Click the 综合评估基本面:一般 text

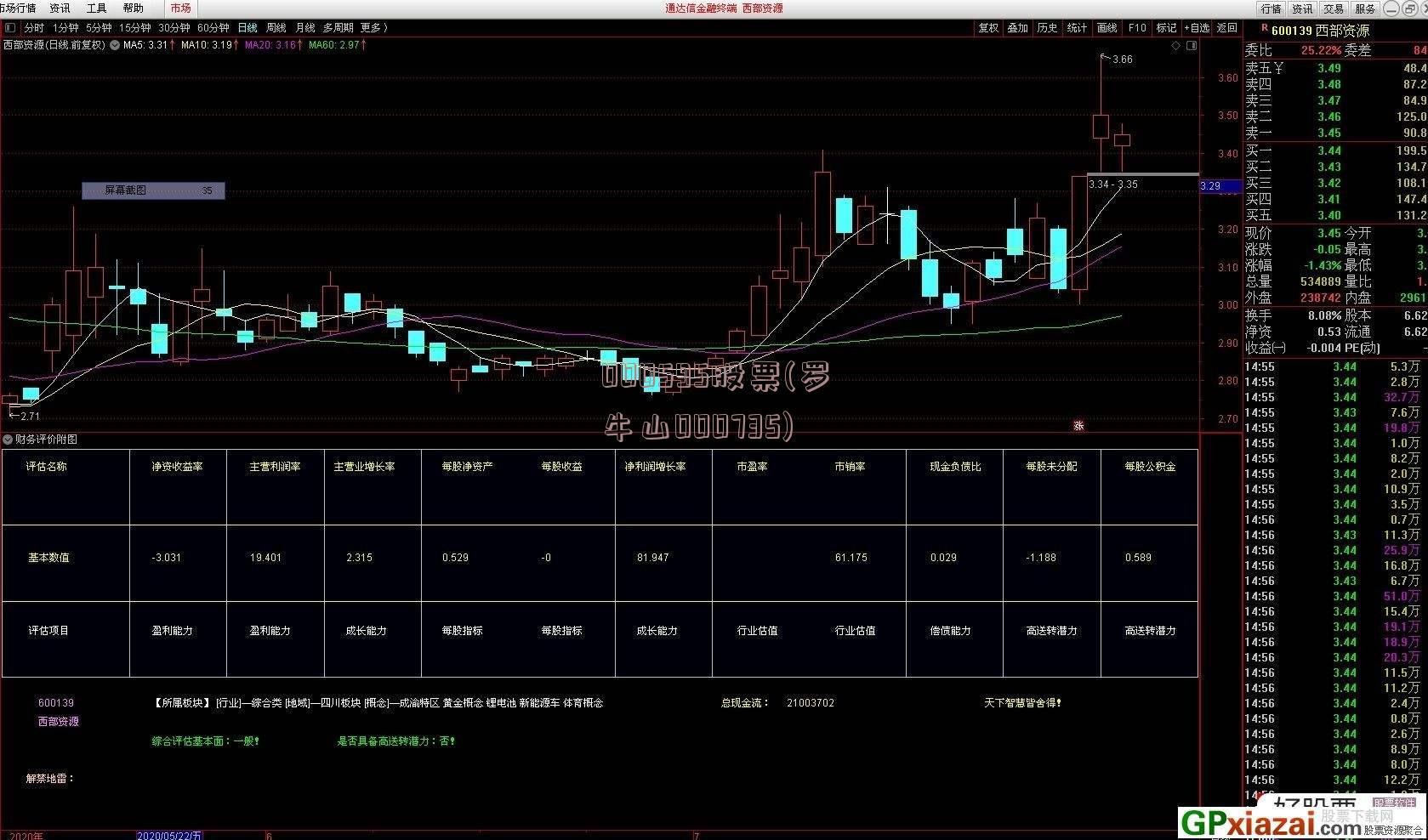pos(205,741)
